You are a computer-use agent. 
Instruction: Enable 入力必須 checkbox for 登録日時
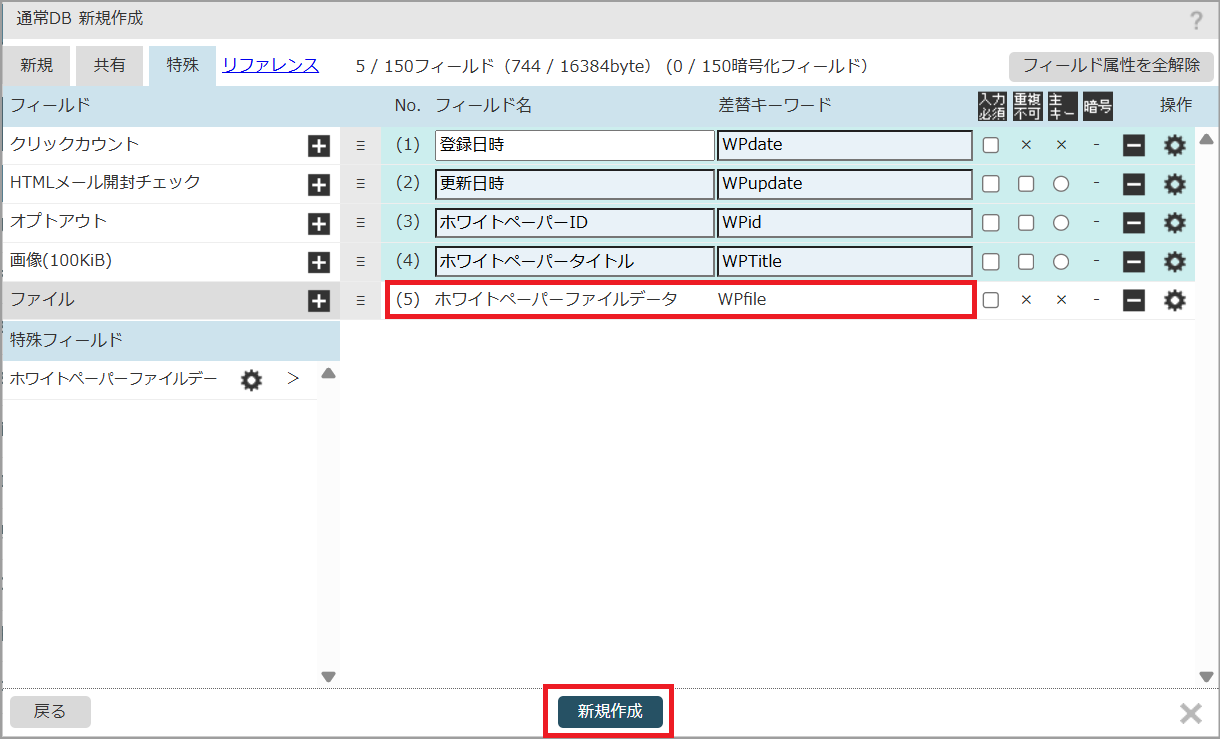coord(990,145)
